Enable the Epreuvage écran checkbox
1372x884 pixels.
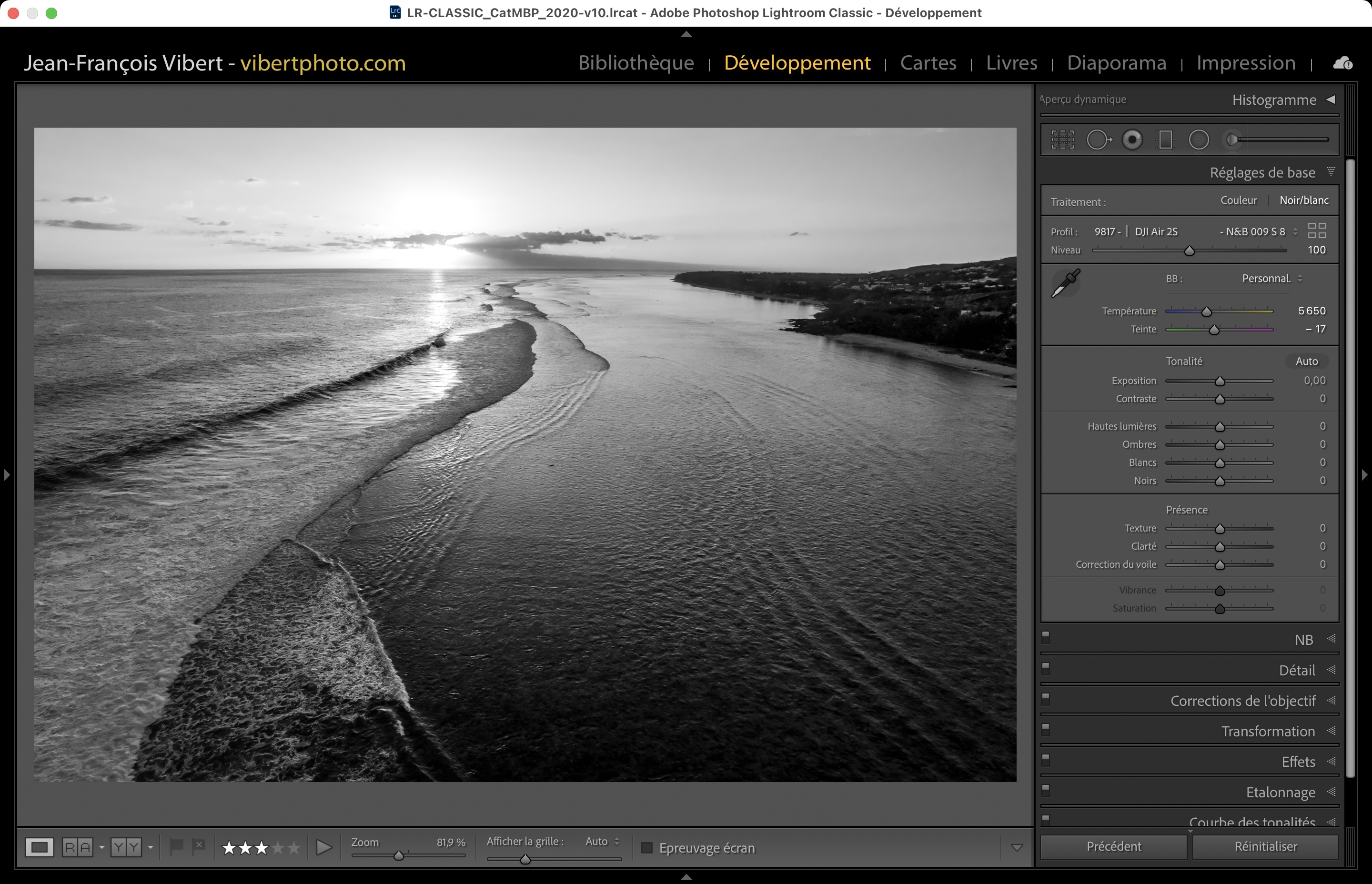[647, 848]
